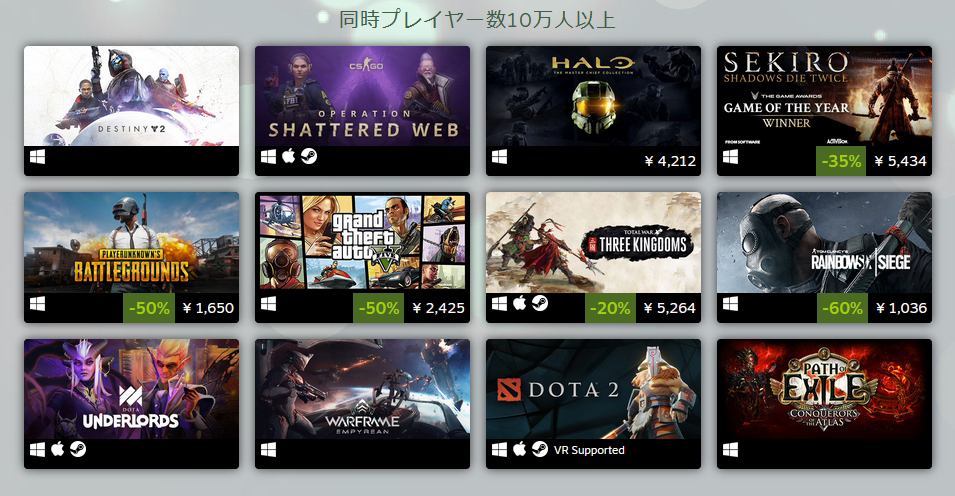Open PlayerUnknown's Battlegrounds banner
The height and width of the screenshot is (496, 955).
point(132,243)
